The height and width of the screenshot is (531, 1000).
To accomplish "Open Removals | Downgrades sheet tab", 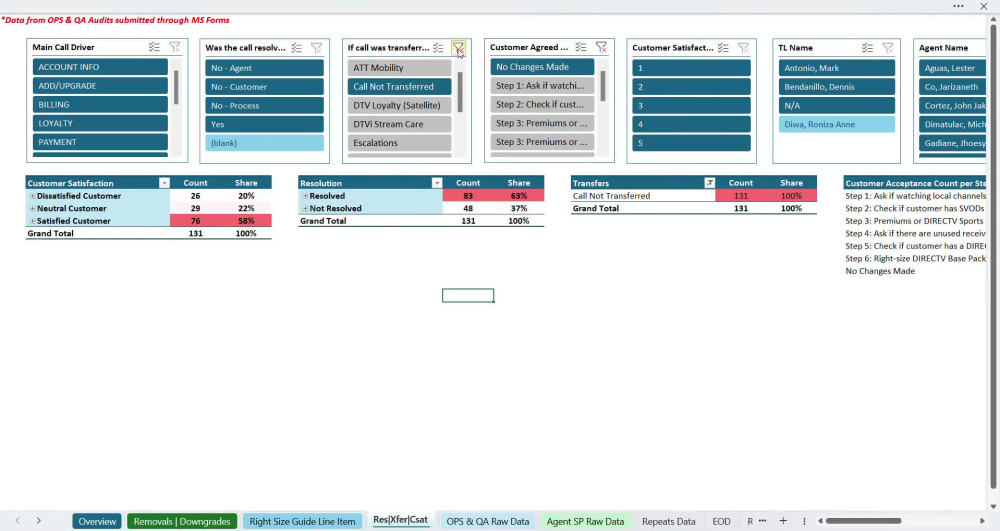I will click(182, 521).
